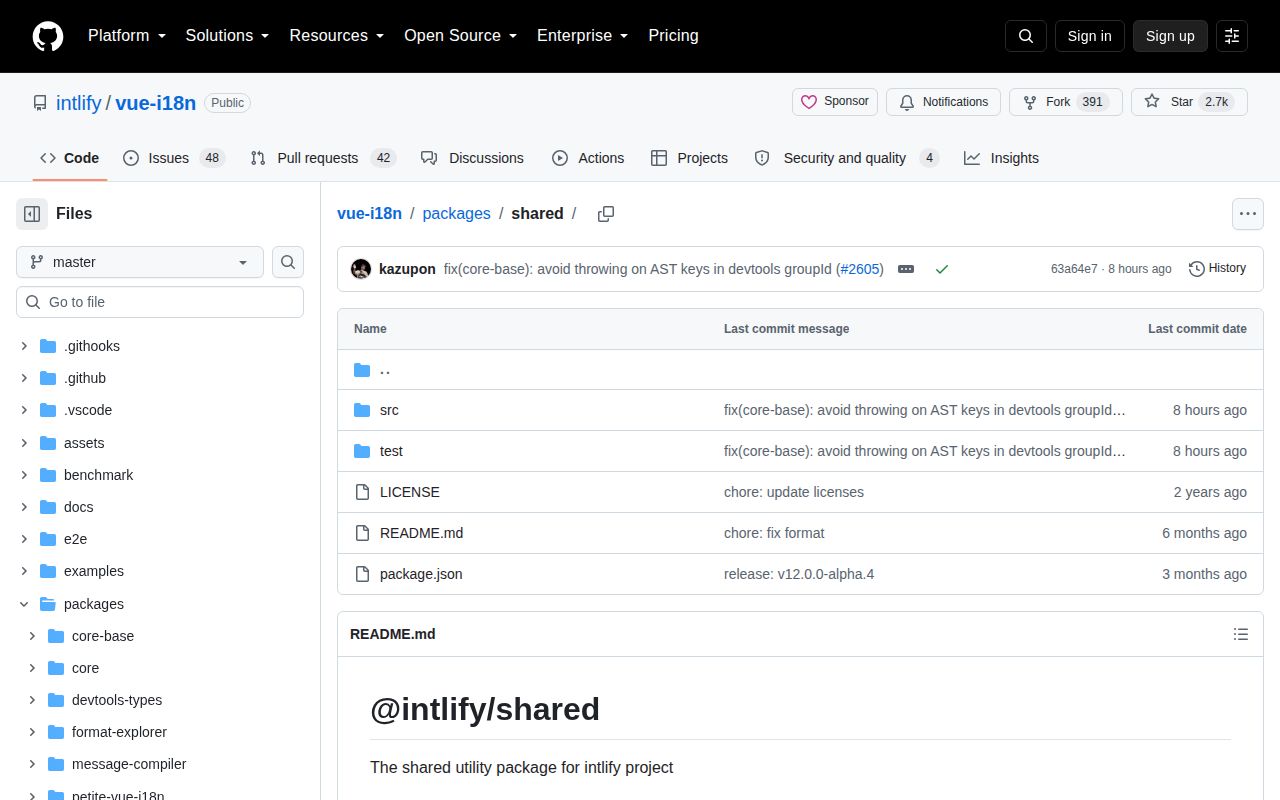Open the intlify owner link
This screenshot has width=1280, height=800.
[x=78, y=103]
